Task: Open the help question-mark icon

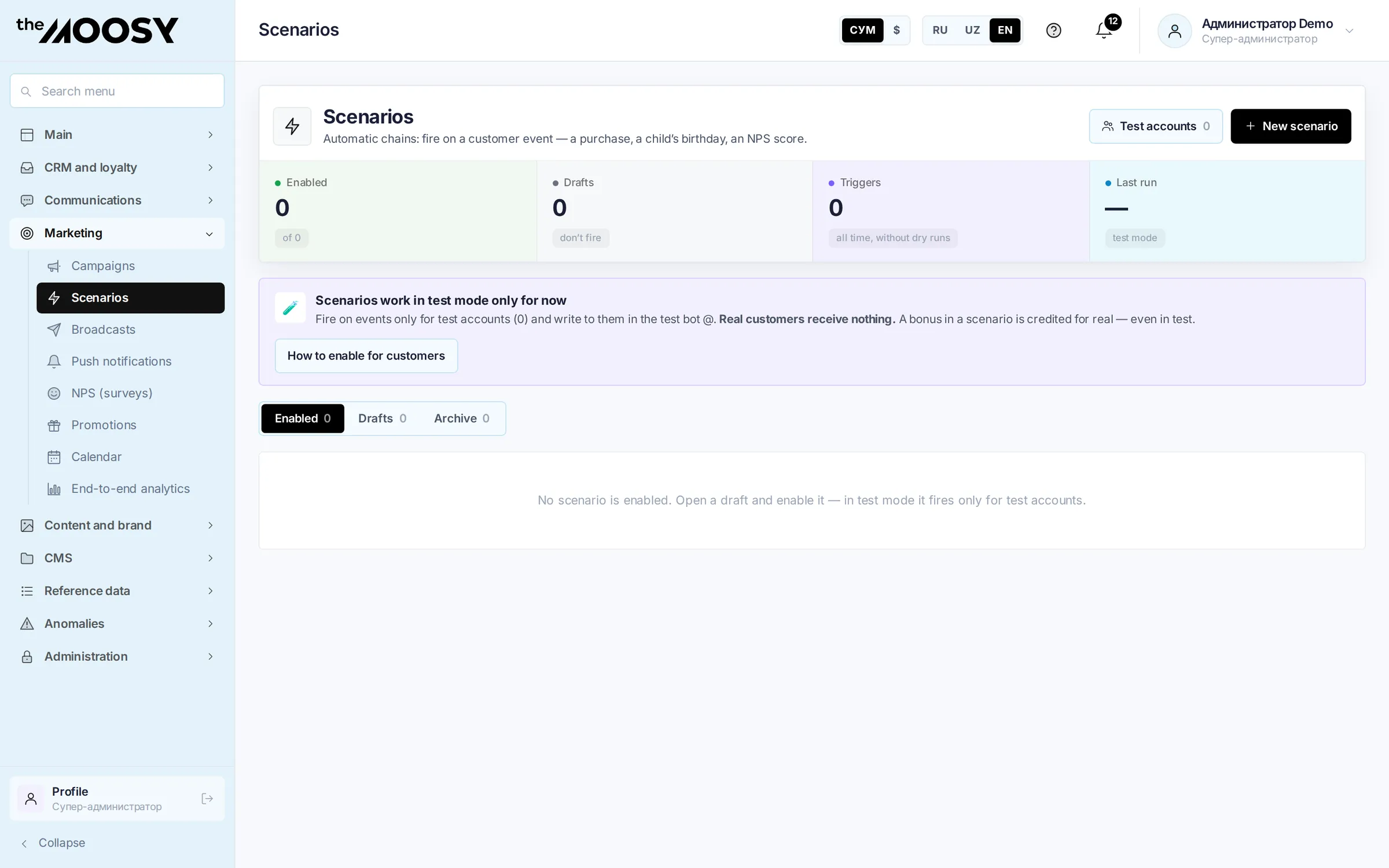Action: [1053, 30]
